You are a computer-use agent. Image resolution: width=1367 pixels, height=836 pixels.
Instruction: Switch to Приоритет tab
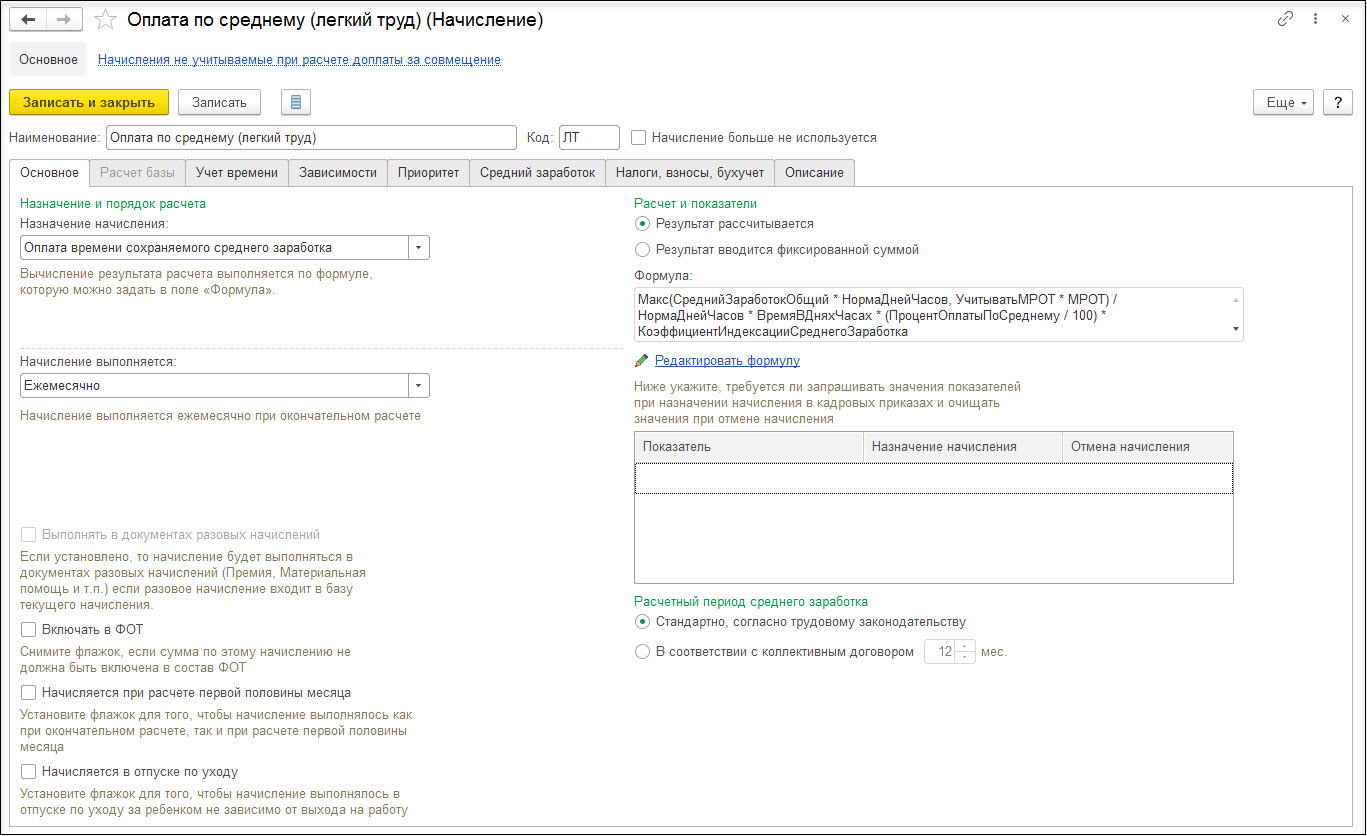tap(428, 173)
